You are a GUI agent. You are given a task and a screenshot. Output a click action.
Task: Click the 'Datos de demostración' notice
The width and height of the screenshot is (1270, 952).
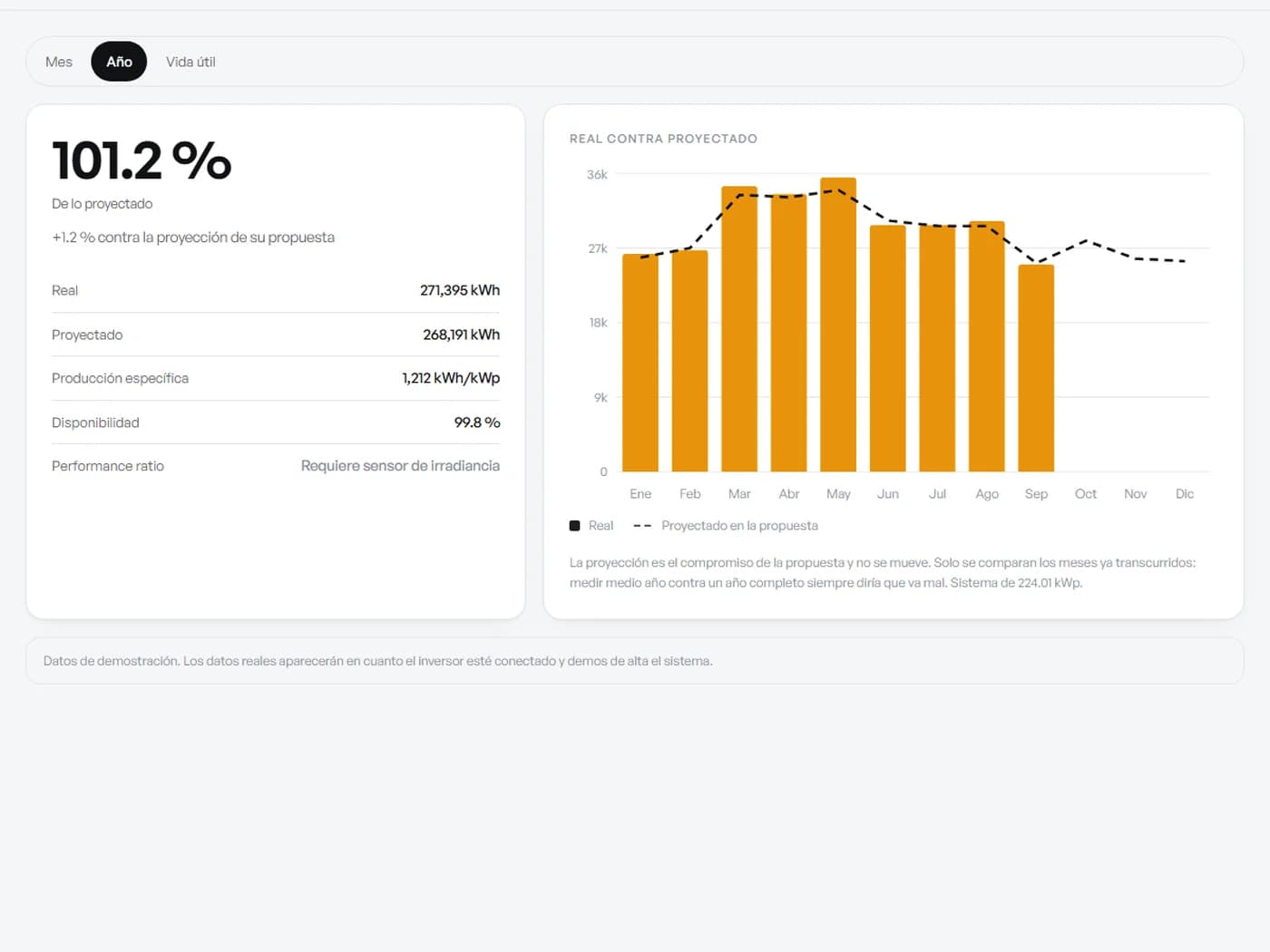(635, 661)
